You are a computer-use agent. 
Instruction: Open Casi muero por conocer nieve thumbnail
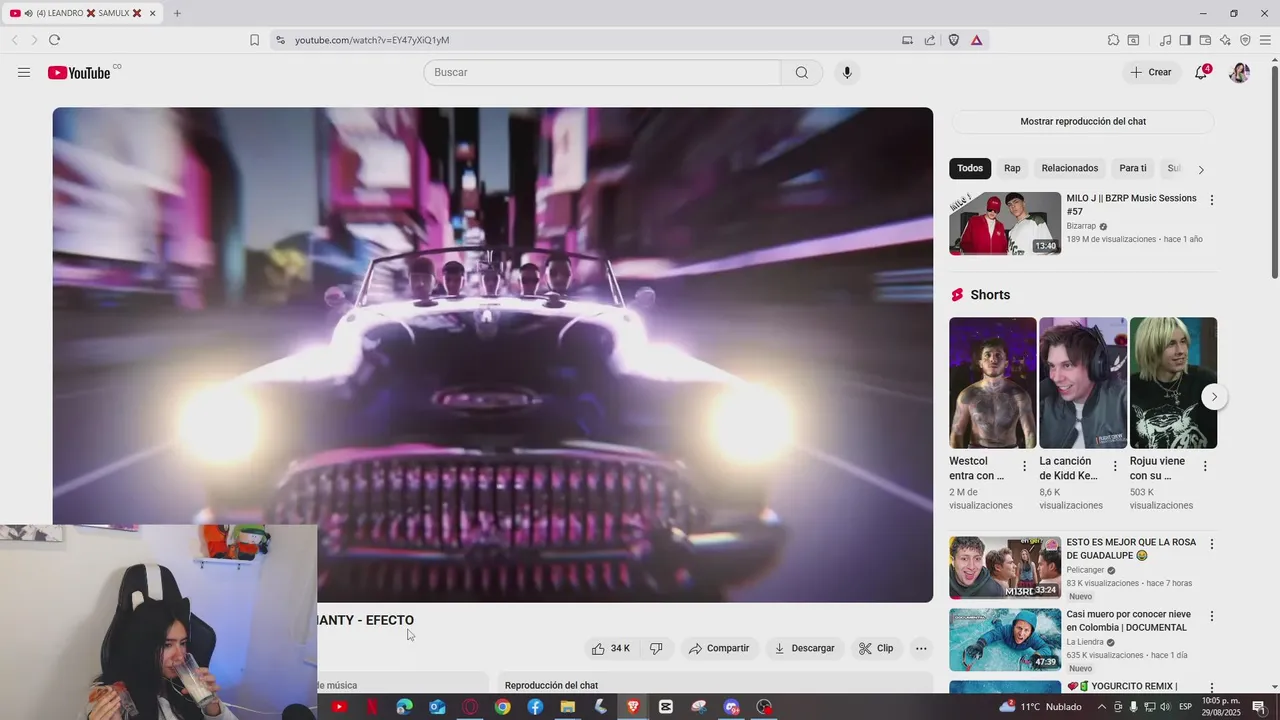(1005, 640)
